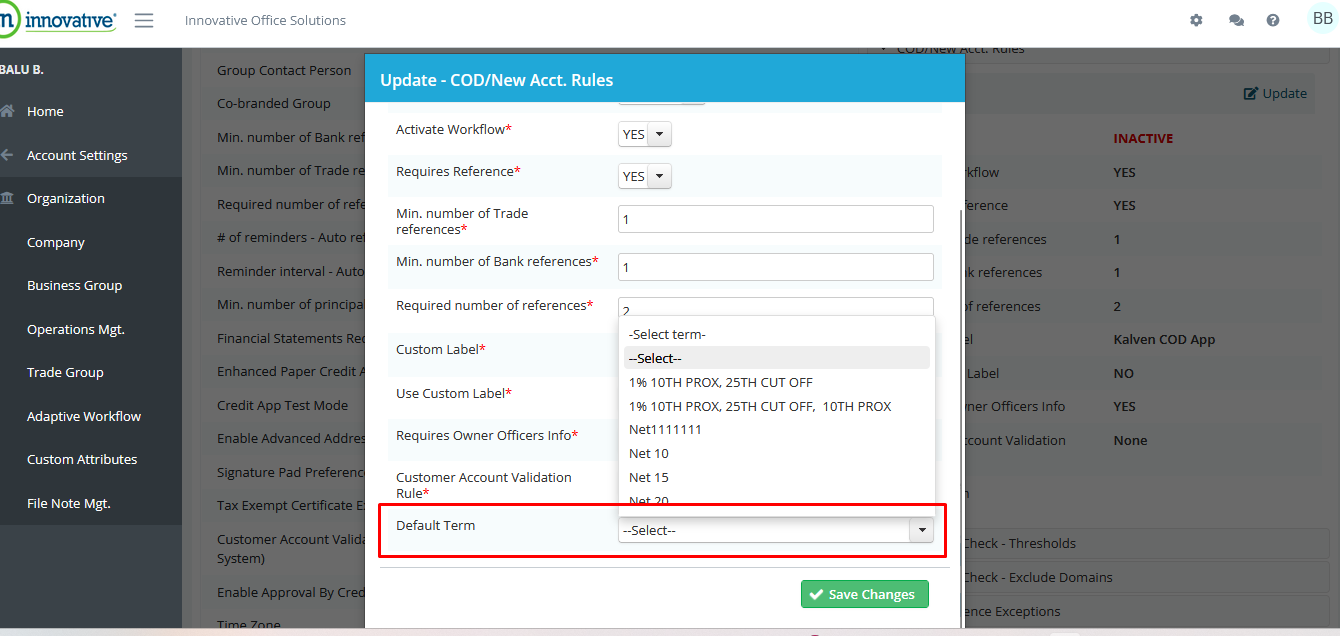
Task: Click the Credit App Test Mode row
Action: [x=283, y=405]
